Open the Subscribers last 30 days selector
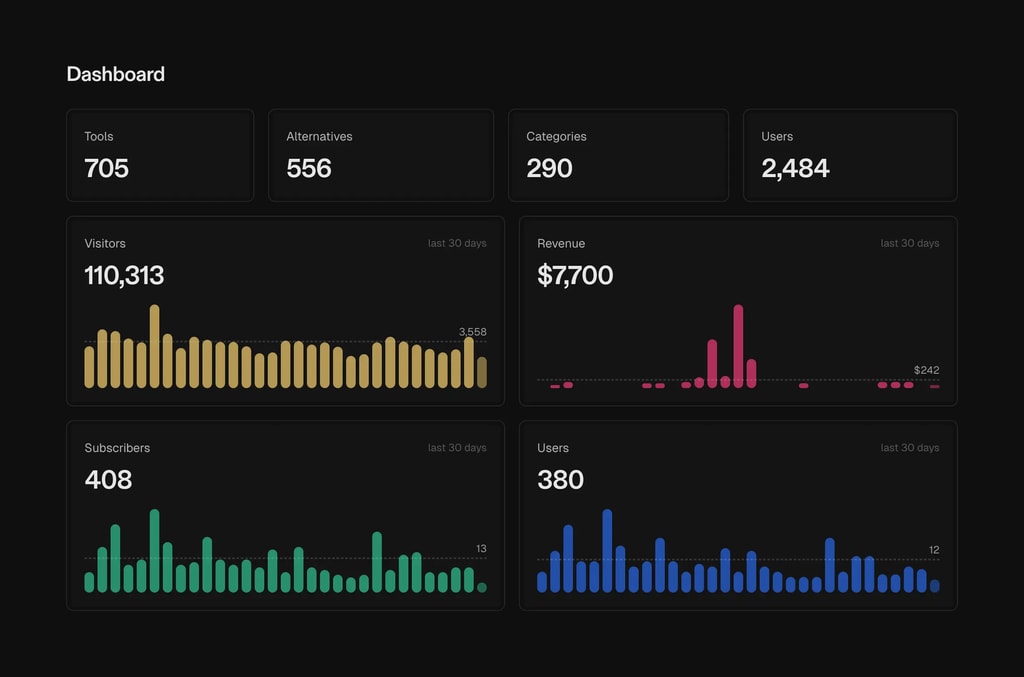The image size is (1024, 677). tap(456, 447)
